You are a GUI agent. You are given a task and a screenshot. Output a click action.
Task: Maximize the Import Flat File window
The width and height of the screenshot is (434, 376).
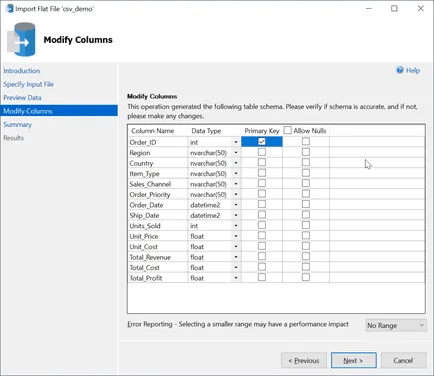point(394,9)
